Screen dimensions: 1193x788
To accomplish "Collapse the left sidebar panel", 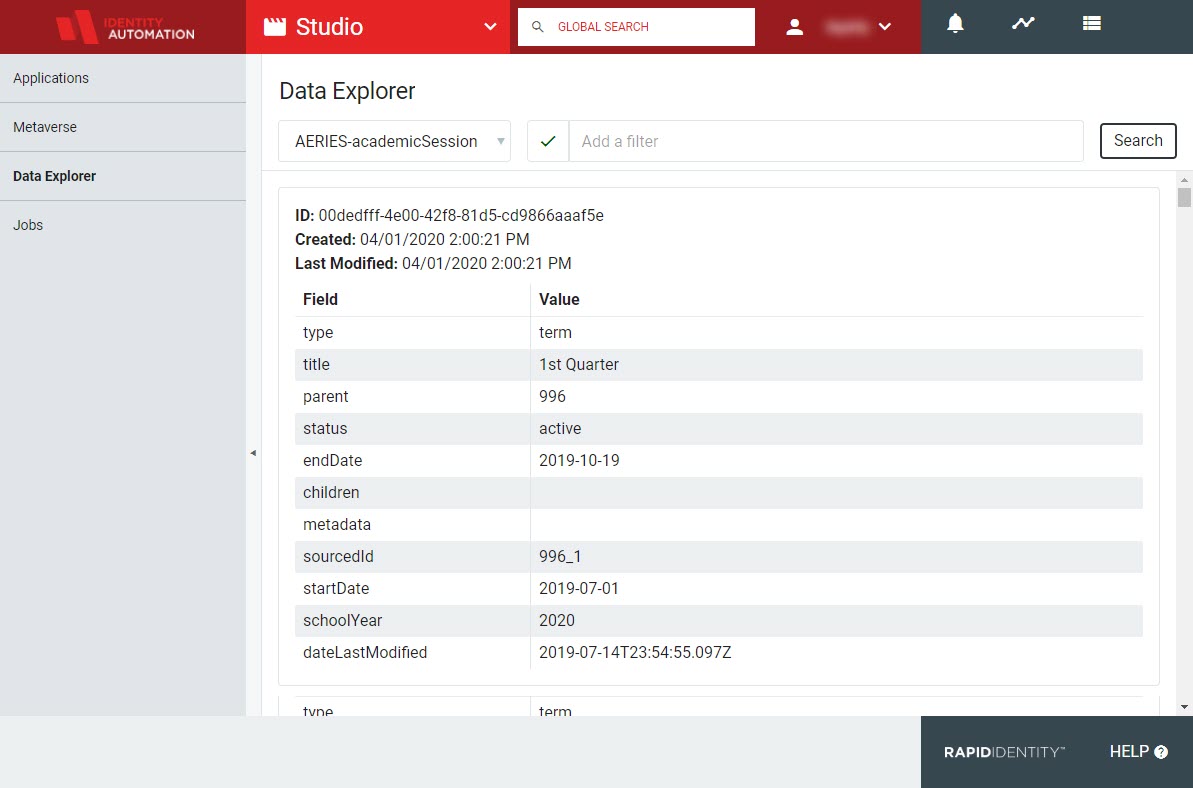I will pyautogui.click(x=253, y=453).
